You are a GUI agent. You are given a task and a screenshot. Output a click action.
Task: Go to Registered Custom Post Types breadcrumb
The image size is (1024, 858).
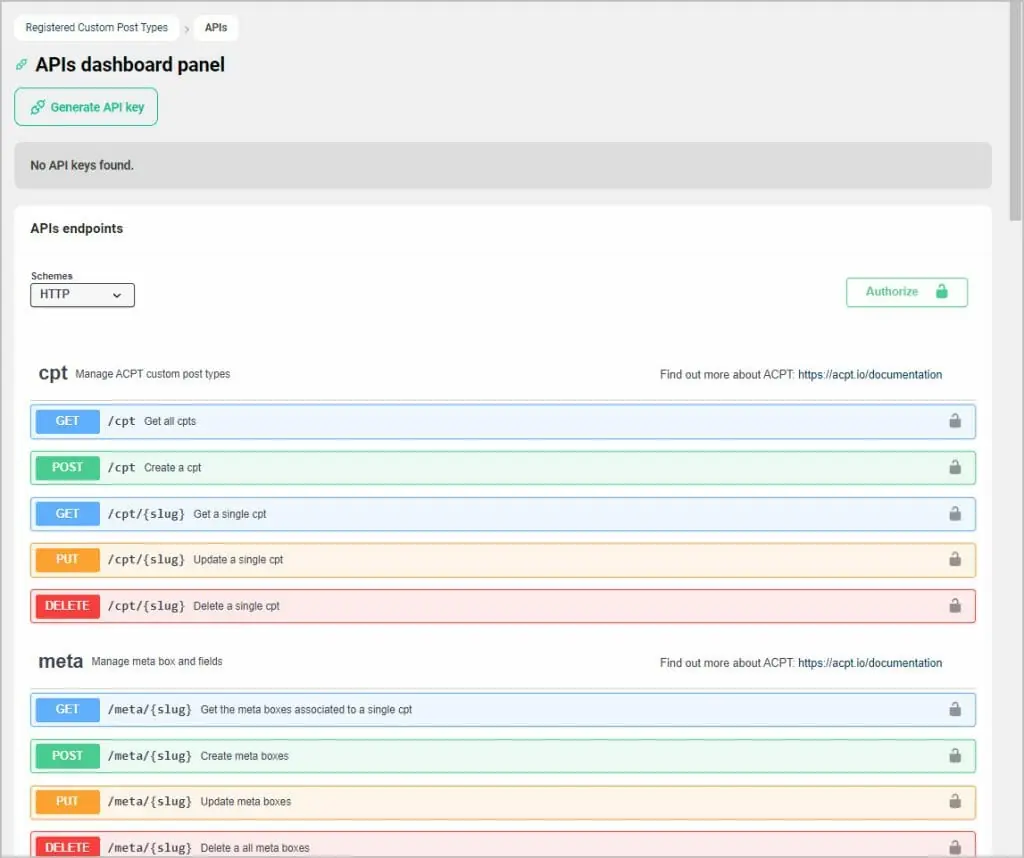click(97, 27)
